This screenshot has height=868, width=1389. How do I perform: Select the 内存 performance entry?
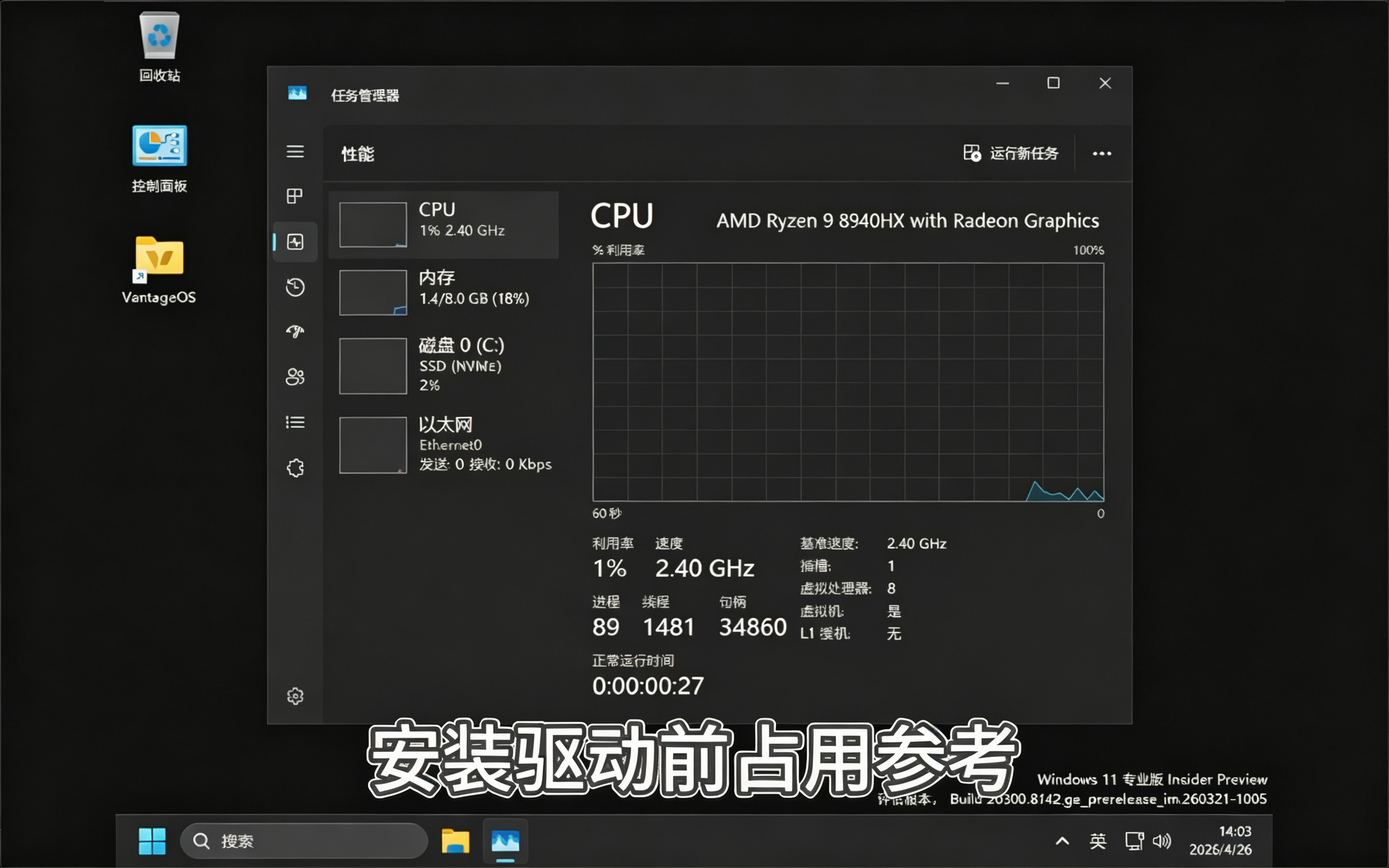pyautogui.click(x=443, y=292)
